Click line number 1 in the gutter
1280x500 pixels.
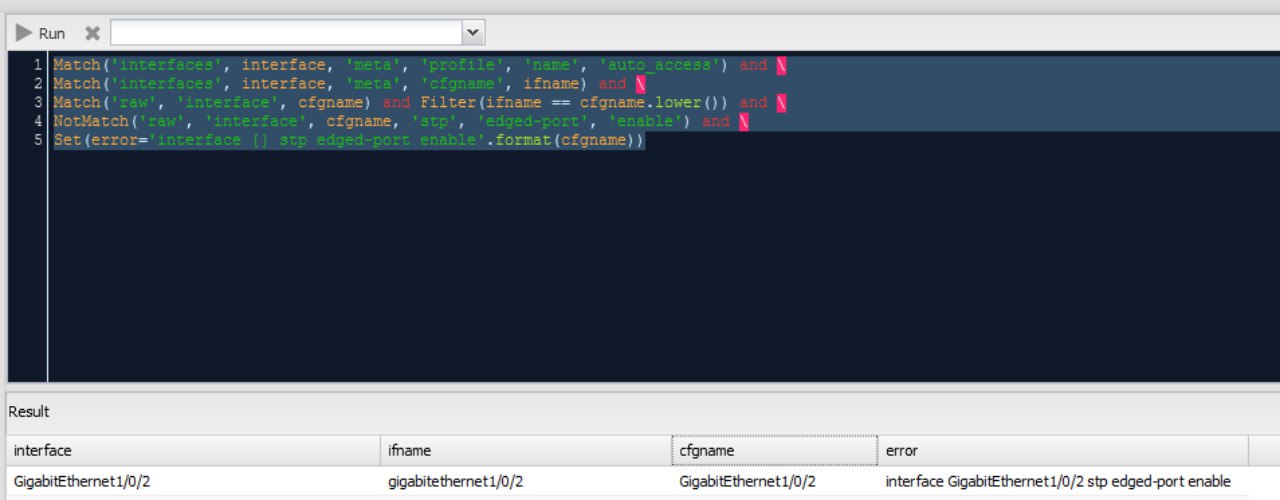pos(38,65)
